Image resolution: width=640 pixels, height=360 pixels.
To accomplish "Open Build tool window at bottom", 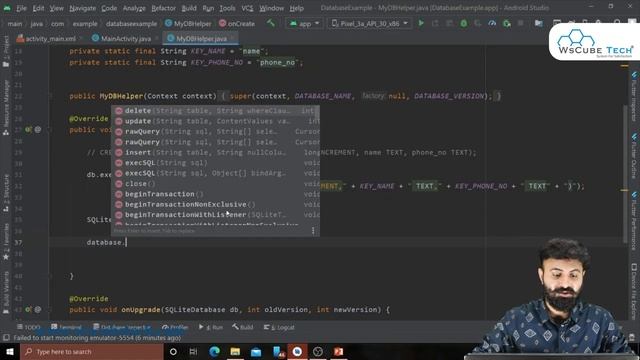I will pos(243,327).
